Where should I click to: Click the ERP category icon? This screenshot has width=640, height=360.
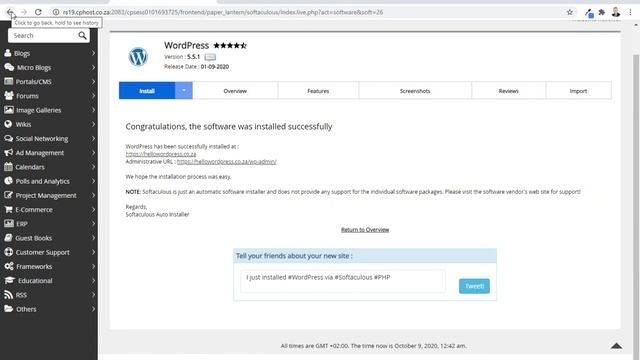point(9,223)
